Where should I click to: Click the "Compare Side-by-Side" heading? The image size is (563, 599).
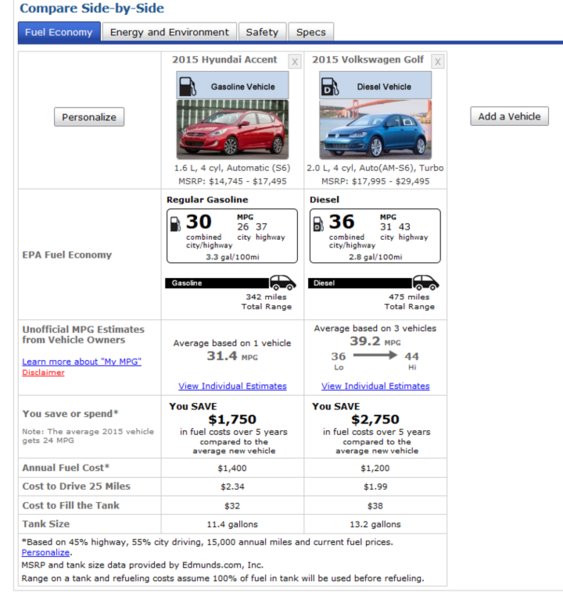pos(92,8)
